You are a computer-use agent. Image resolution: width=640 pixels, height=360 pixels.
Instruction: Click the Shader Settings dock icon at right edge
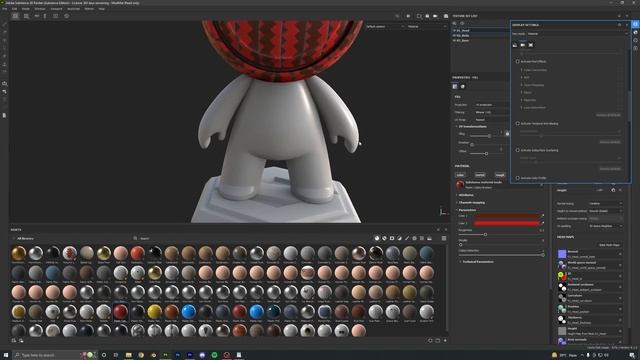(636, 32)
